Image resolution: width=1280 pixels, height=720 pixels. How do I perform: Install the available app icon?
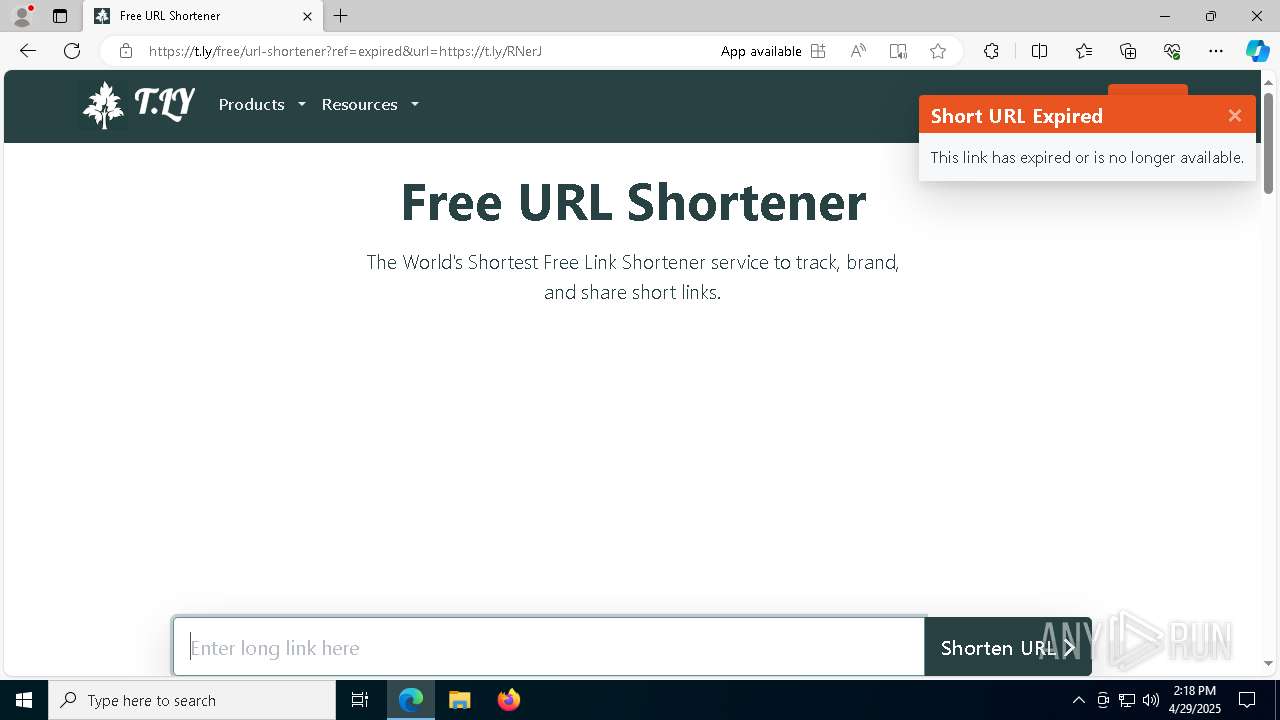pos(818,51)
